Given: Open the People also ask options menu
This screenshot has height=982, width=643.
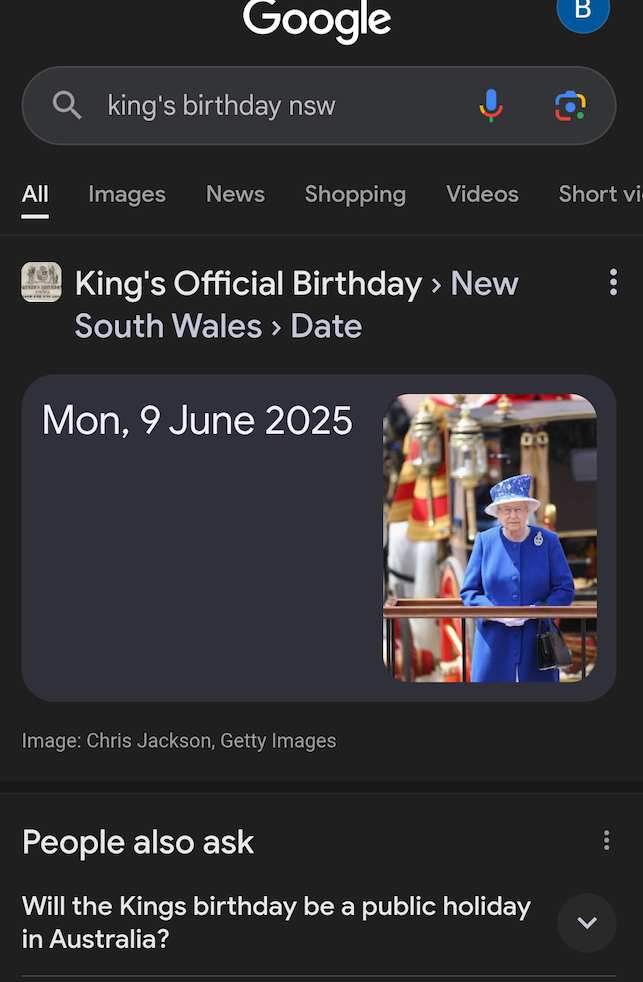Looking at the screenshot, I should 606,841.
